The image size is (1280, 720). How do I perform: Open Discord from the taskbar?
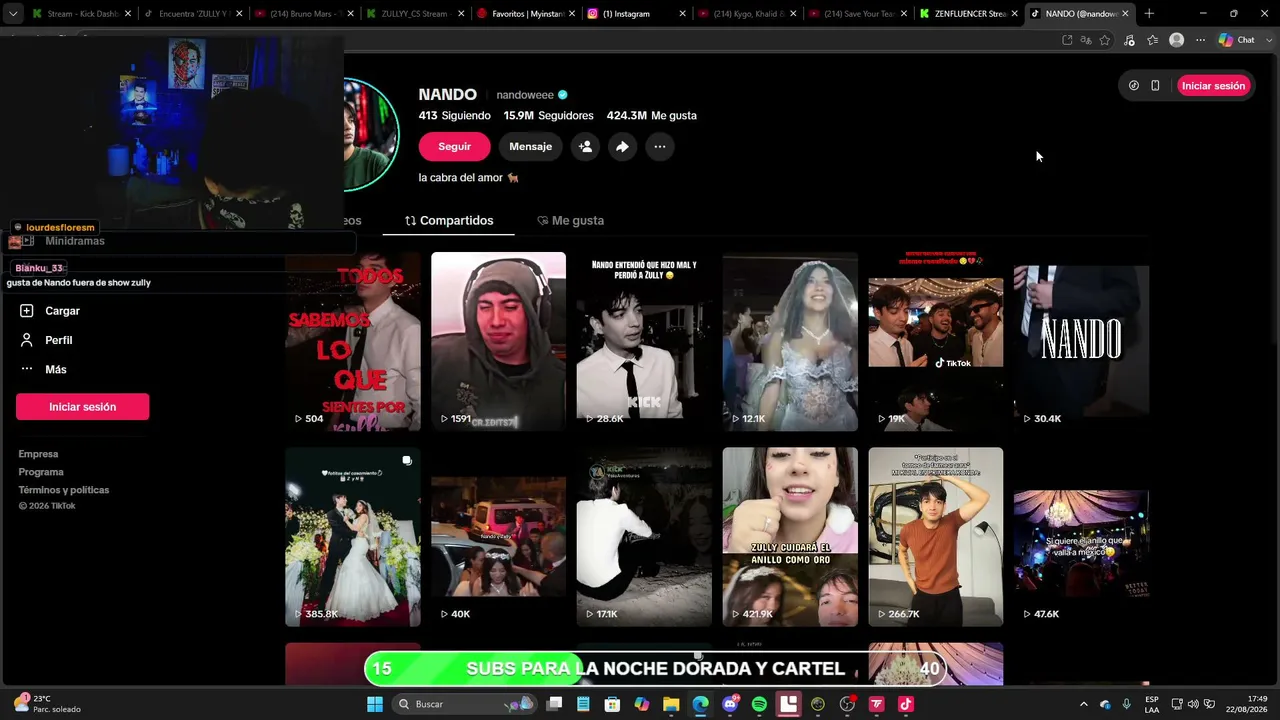pyautogui.click(x=730, y=704)
